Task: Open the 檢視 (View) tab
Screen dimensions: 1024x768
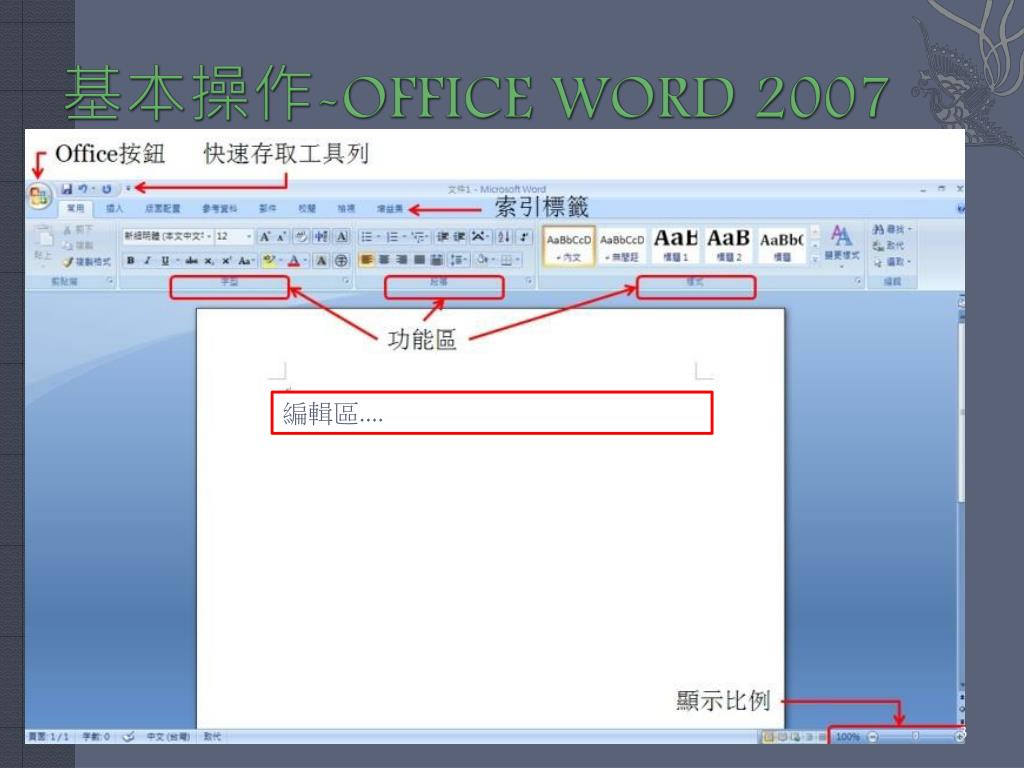Action: (x=346, y=208)
